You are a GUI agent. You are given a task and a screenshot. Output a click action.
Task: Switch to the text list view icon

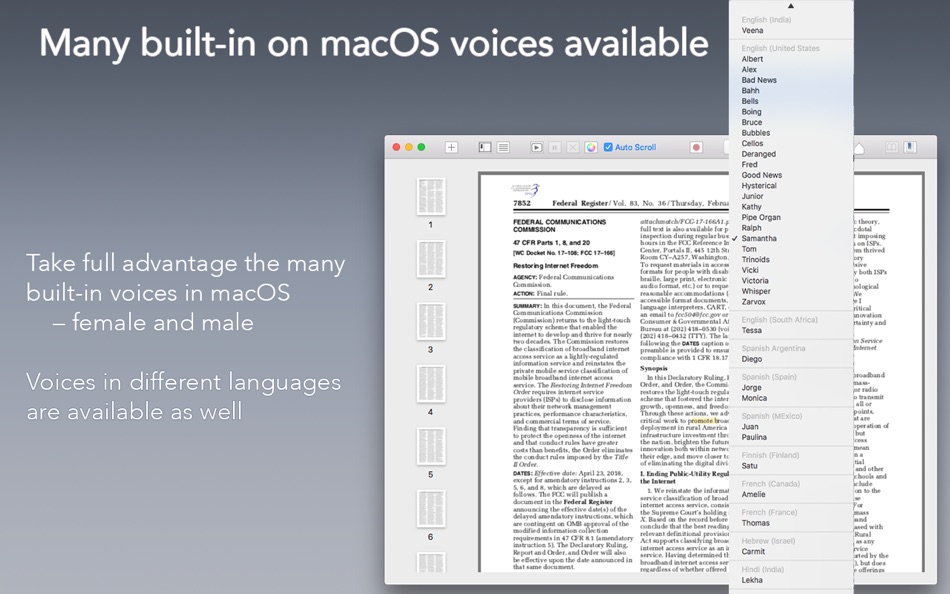click(x=503, y=147)
